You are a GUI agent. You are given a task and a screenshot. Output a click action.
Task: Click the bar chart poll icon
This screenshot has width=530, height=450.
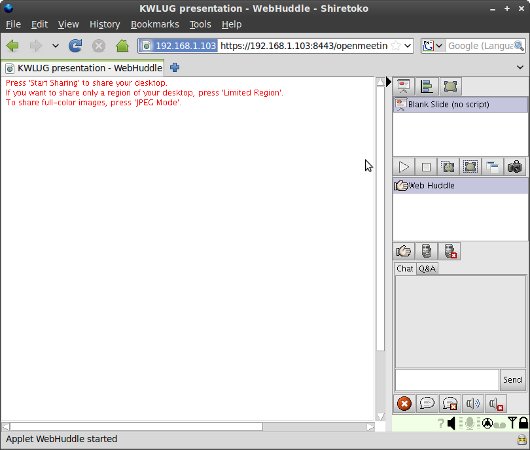pos(427,86)
